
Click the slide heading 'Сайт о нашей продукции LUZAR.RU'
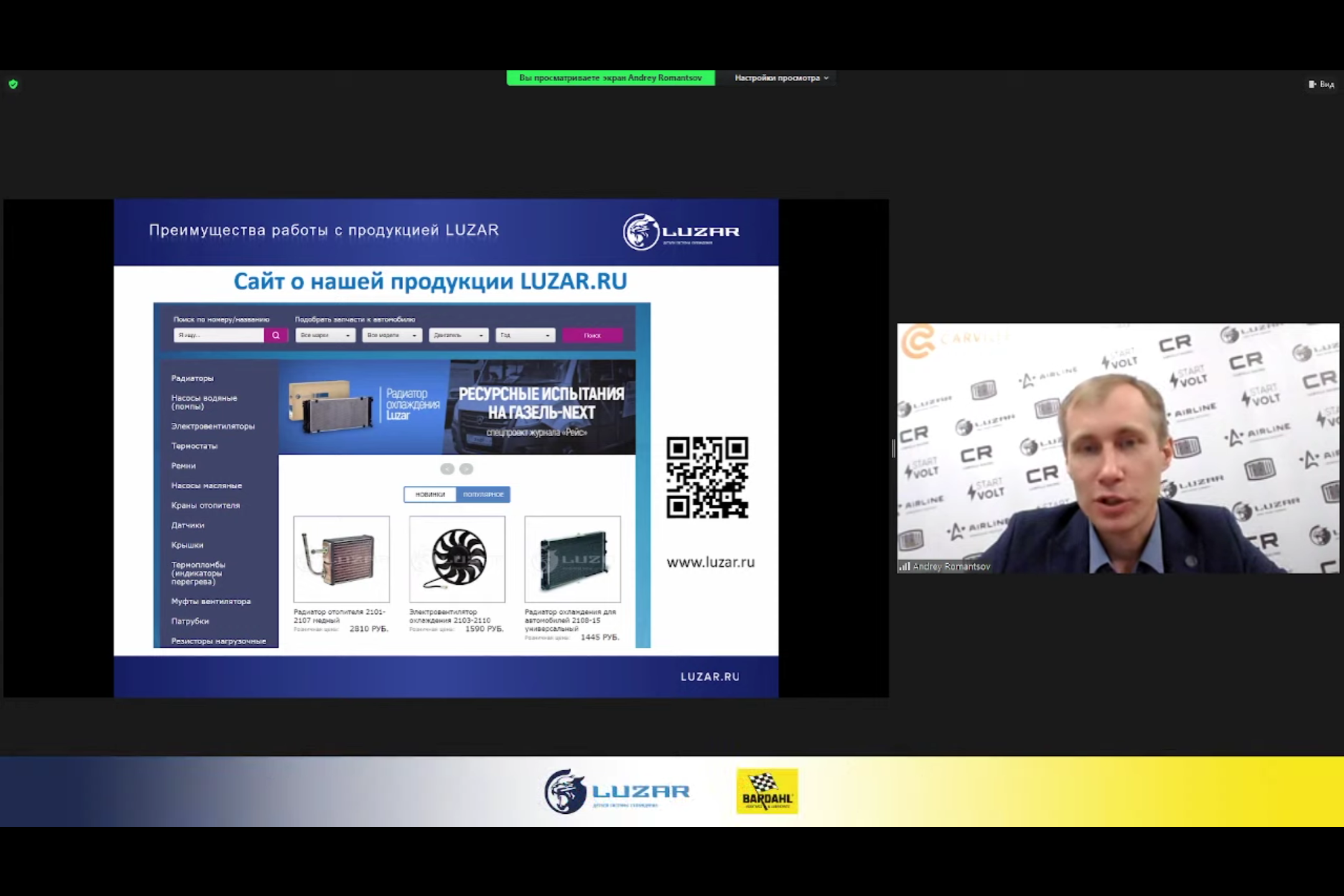(430, 282)
